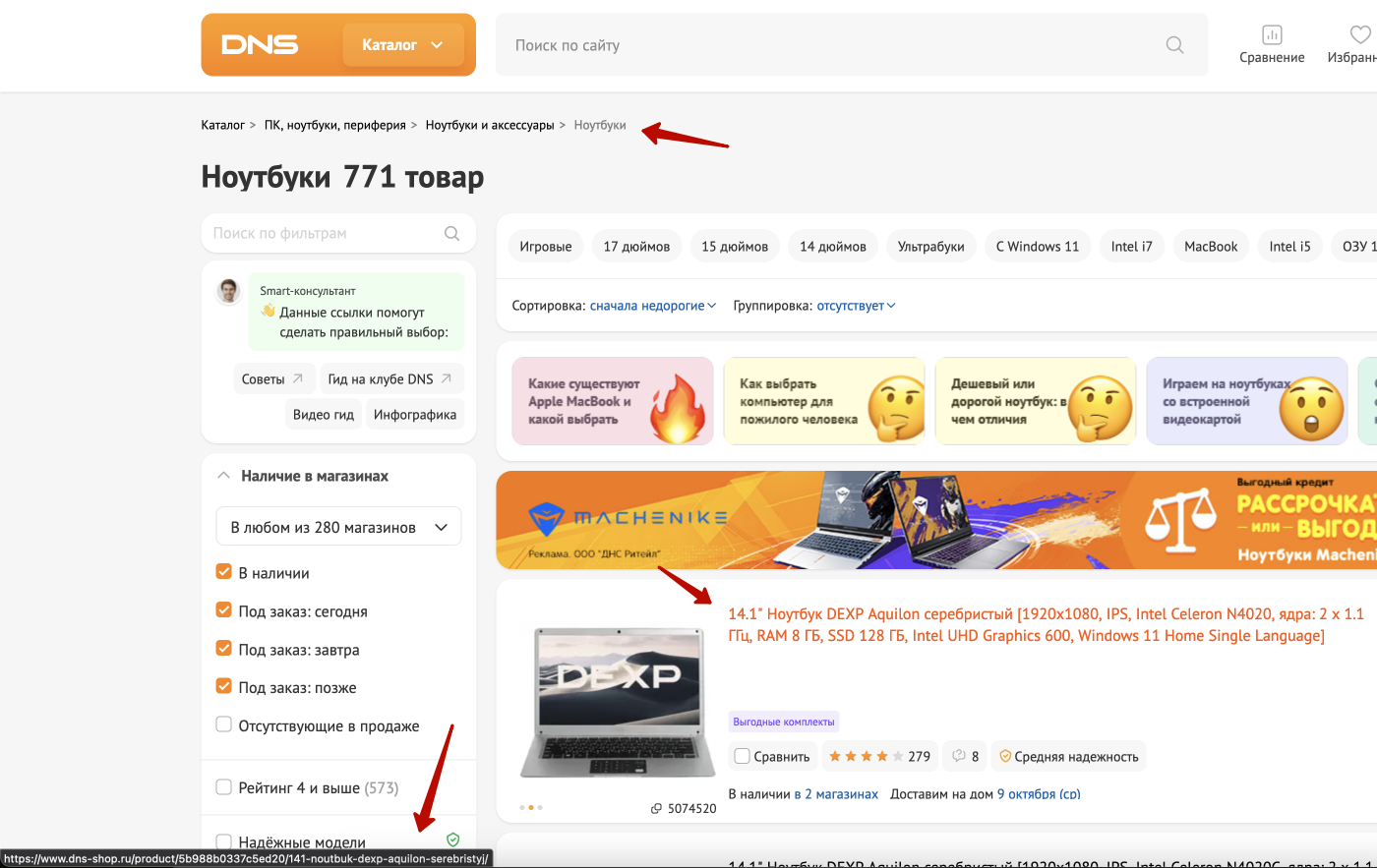Click the DNS logo

tap(260, 45)
